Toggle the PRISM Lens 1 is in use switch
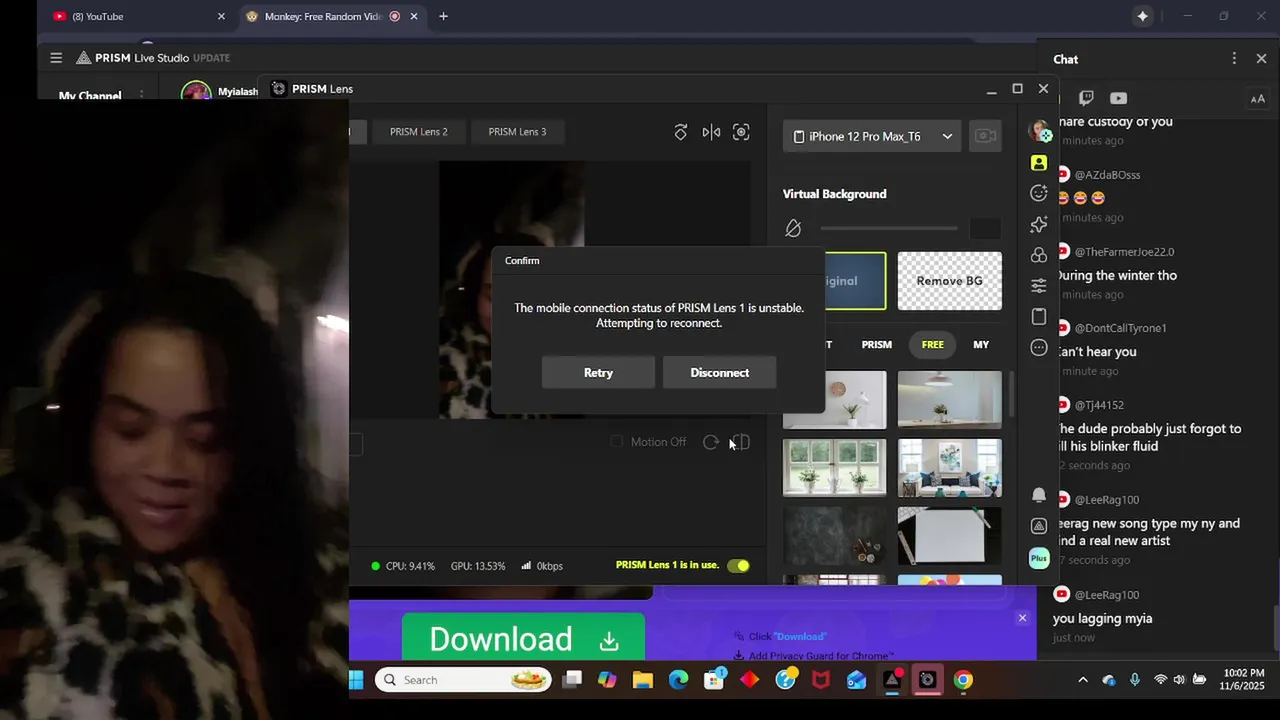This screenshot has width=1280, height=720. (738, 566)
